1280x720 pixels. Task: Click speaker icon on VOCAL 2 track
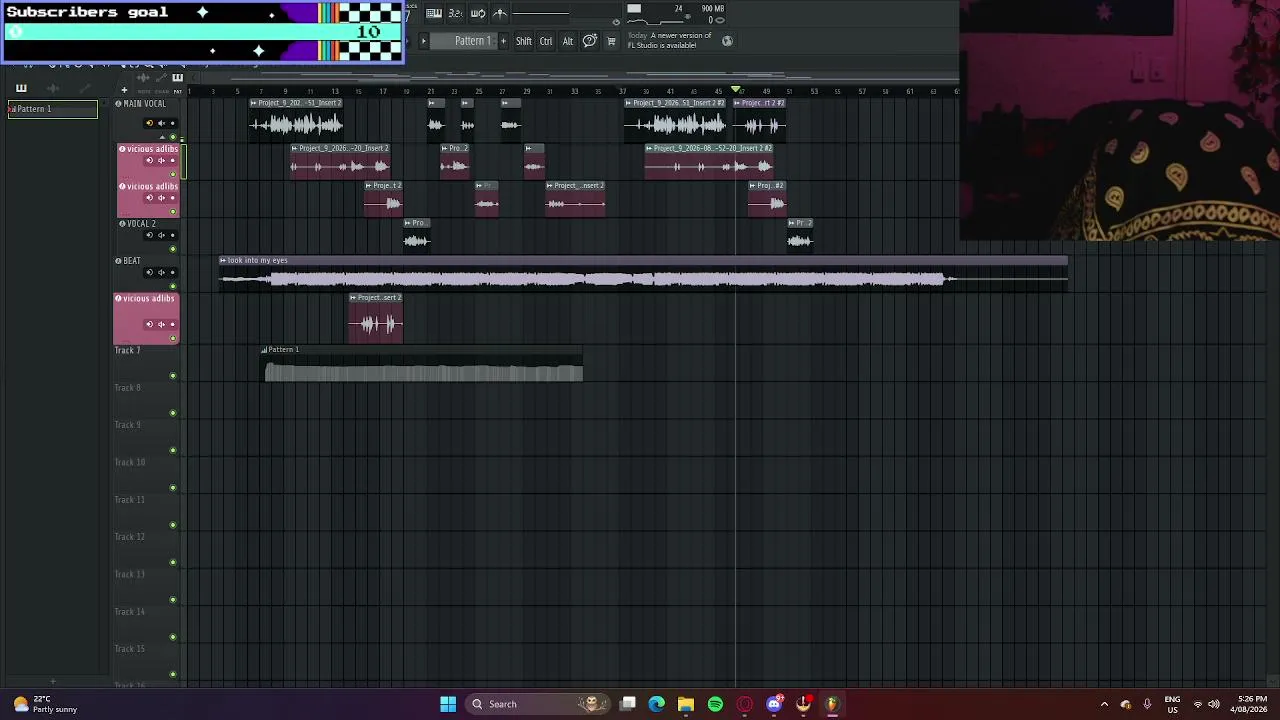(x=161, y=235)
